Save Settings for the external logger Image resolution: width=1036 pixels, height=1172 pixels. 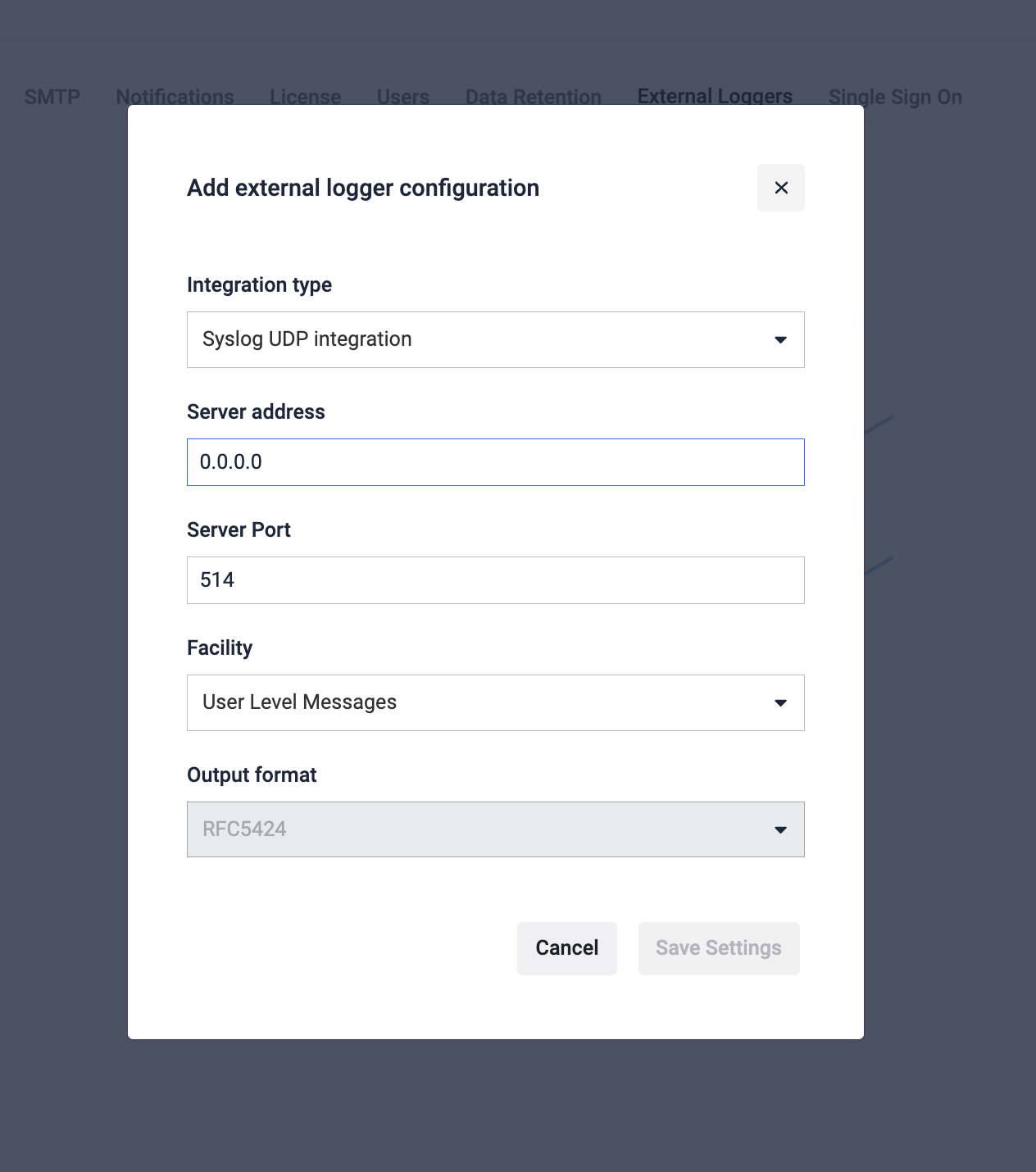719,948
